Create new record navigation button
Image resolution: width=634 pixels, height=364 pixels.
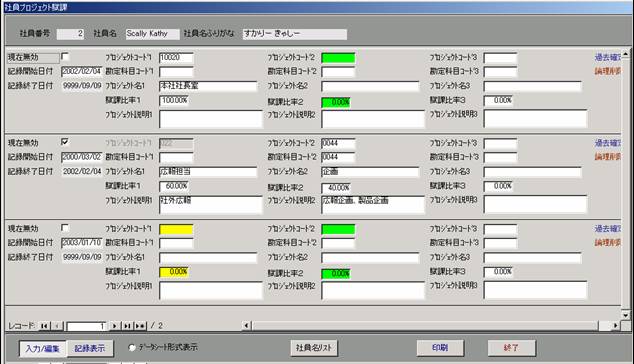coord(140,326)
